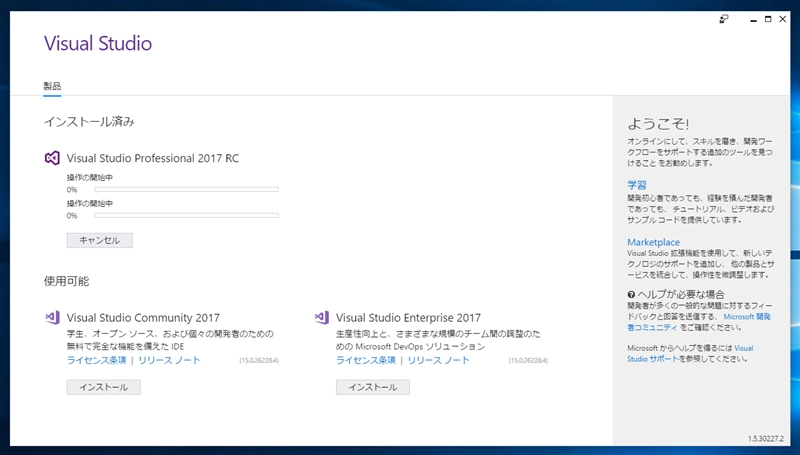Open the 学習 link in welcome panel
Screen dimensions: 800x455
(x=637, y=185)
